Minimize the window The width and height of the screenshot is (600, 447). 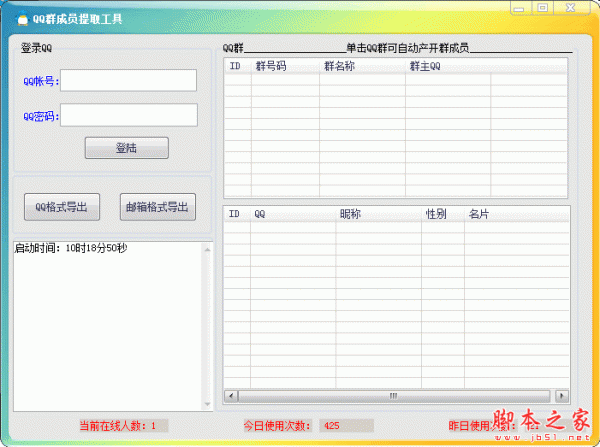[520, 8]
